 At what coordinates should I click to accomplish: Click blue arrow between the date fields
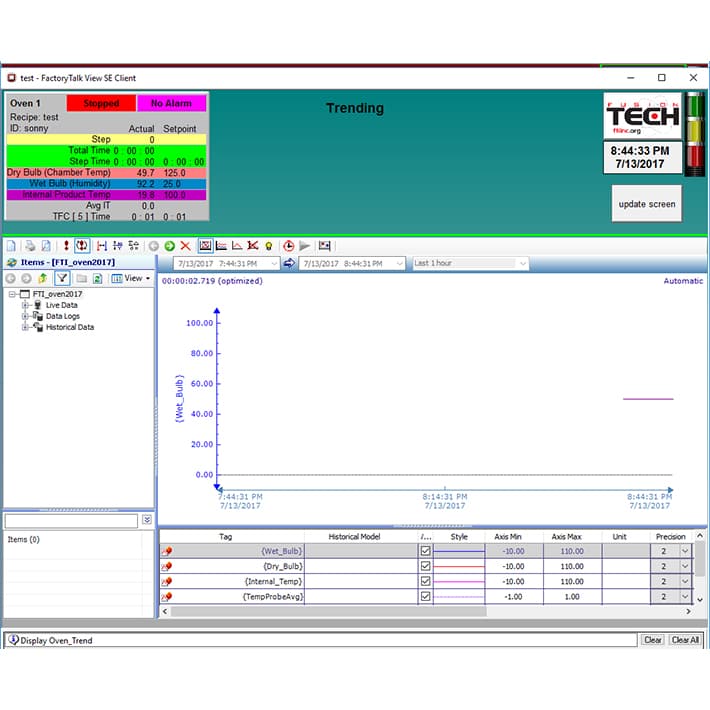point(289,263)
